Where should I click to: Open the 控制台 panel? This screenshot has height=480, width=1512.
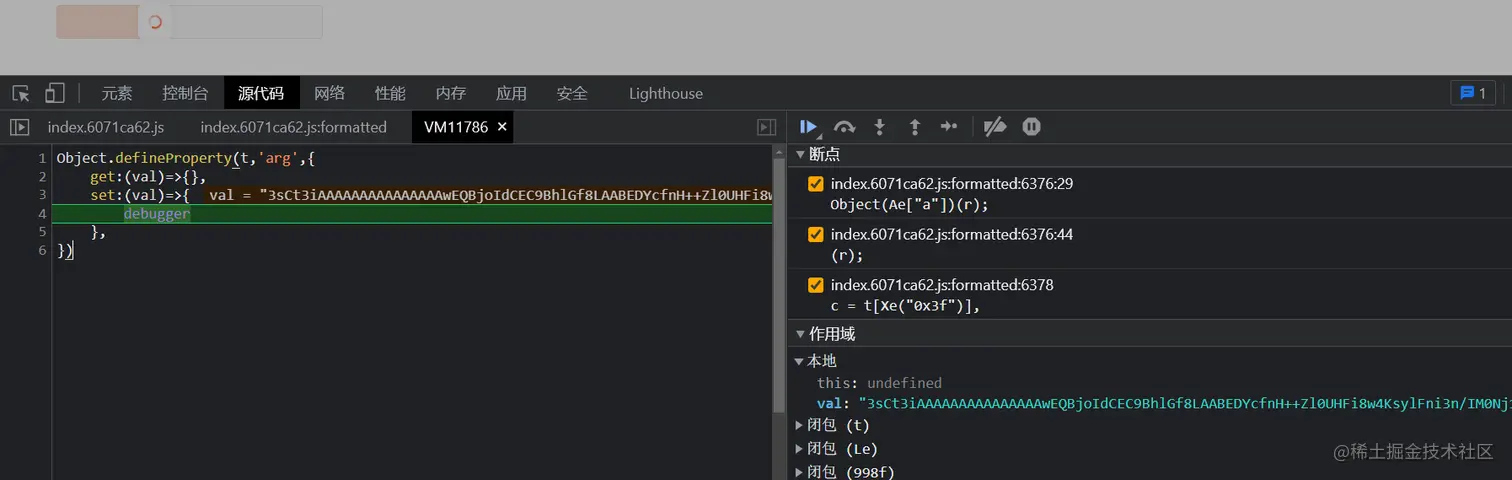[x=186, y=93]
